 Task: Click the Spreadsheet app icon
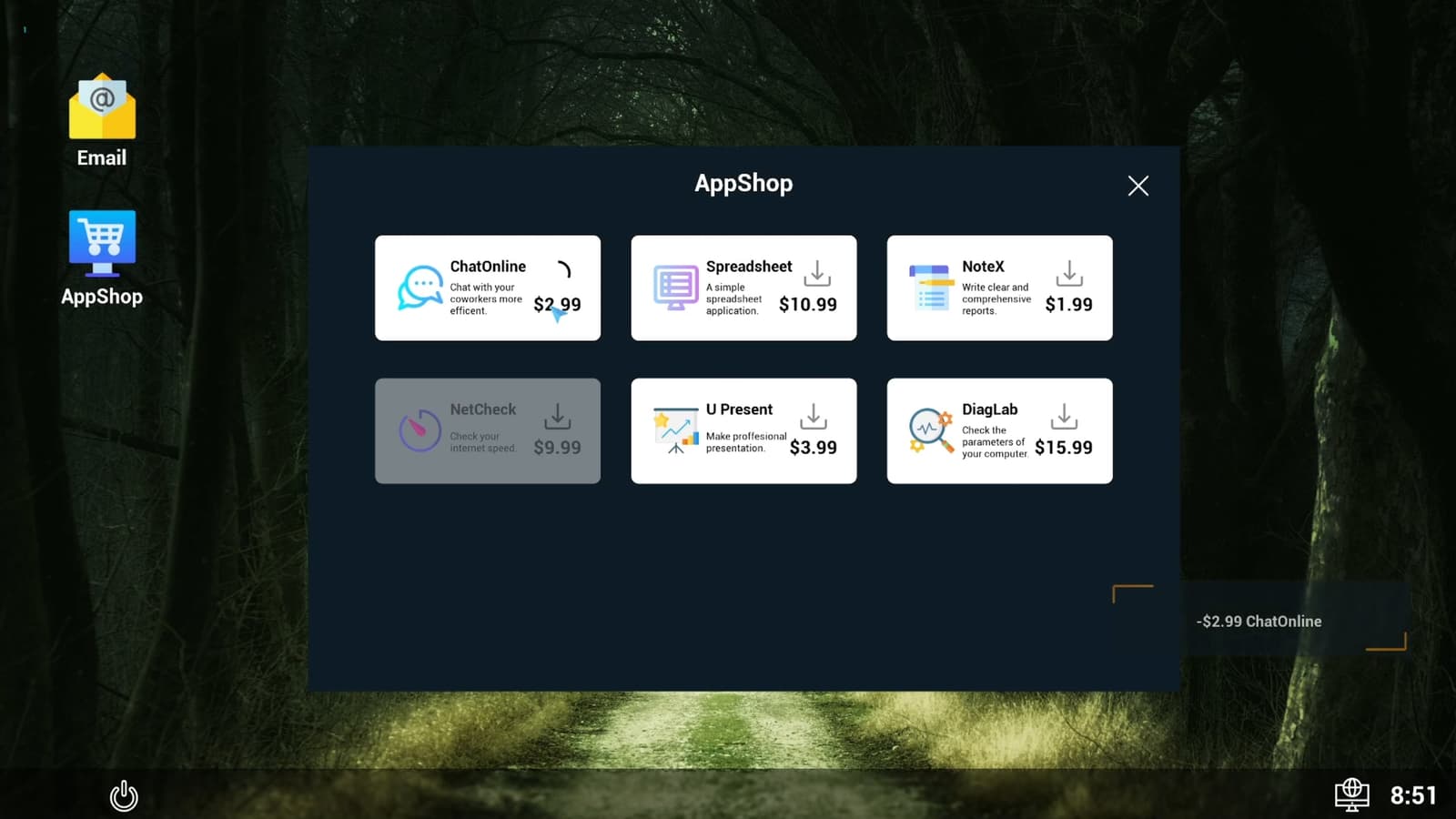tap(675, 288)
